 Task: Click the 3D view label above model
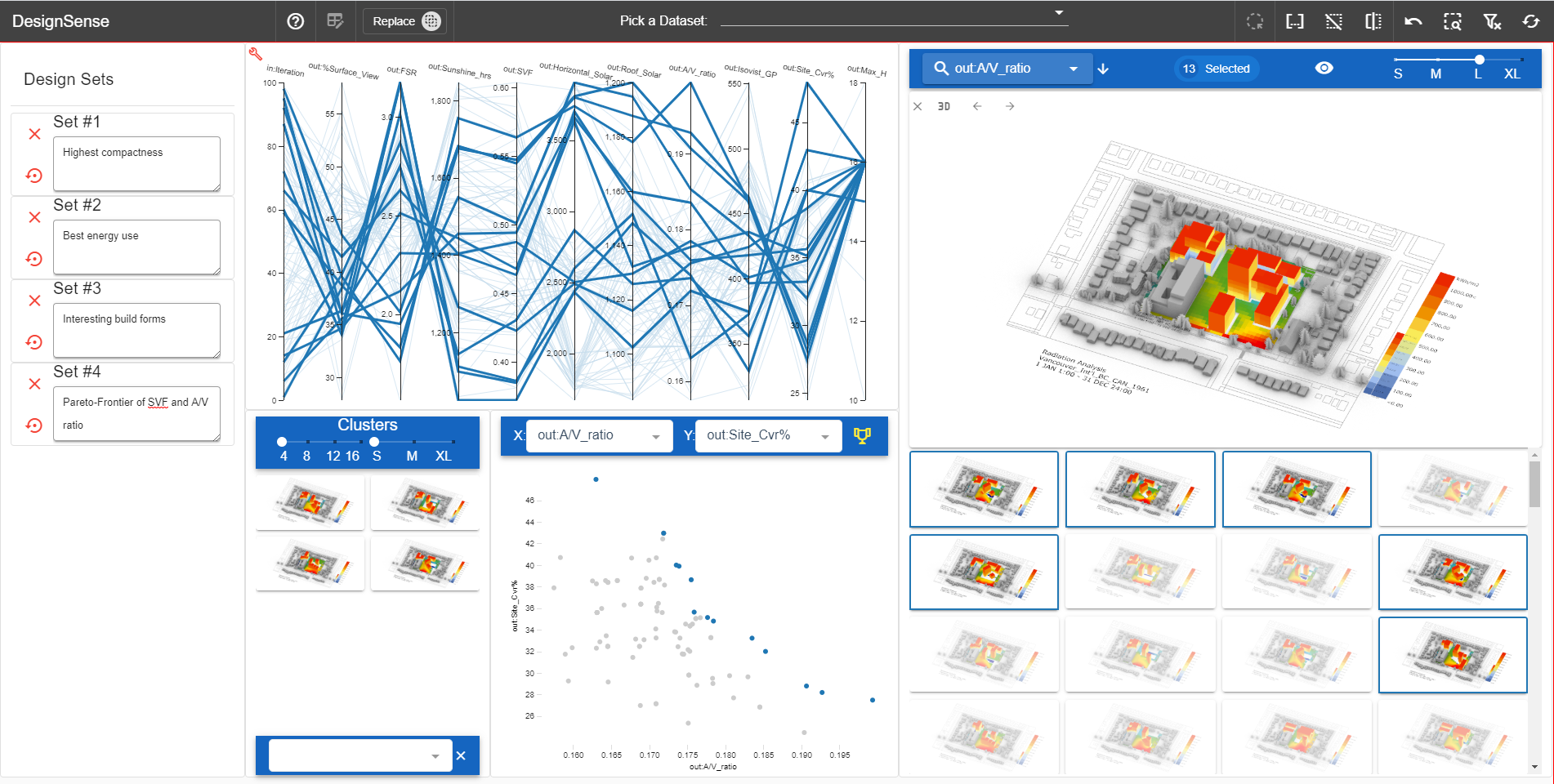coord(944,106)
